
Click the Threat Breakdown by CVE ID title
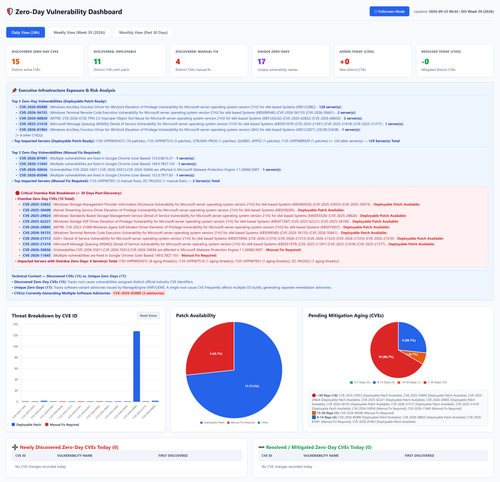pos(45,316)
